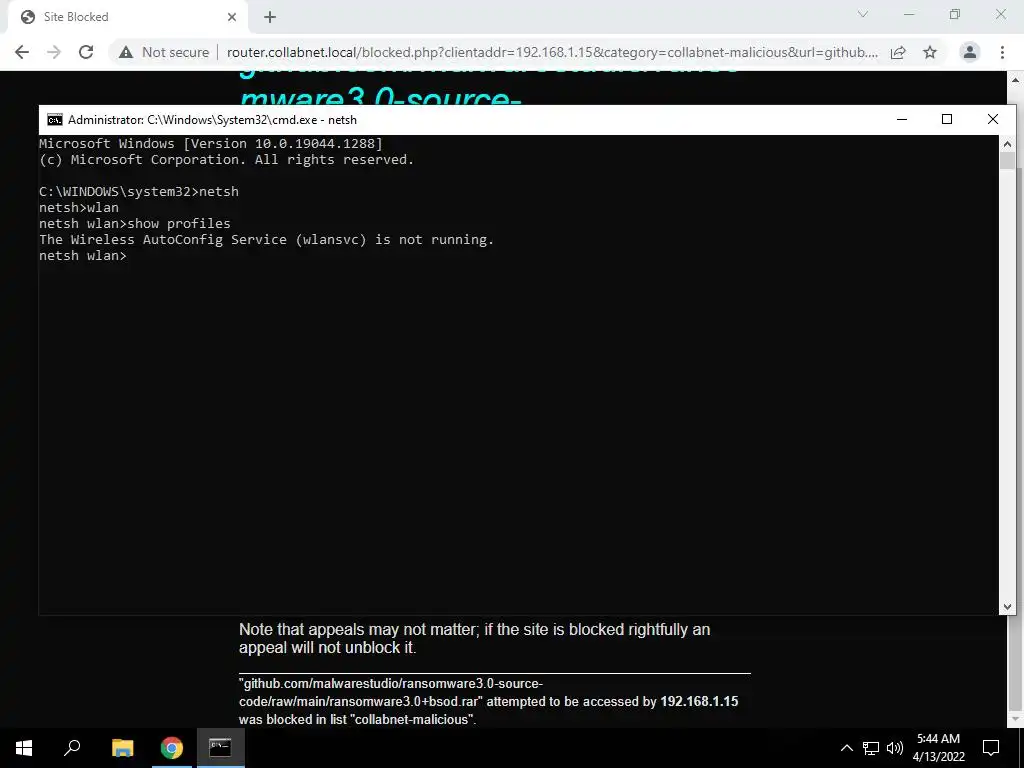This screenshot has width=1024, height=768.
Task: Close the Site Blocked tab
Action: tap(232, 17)
